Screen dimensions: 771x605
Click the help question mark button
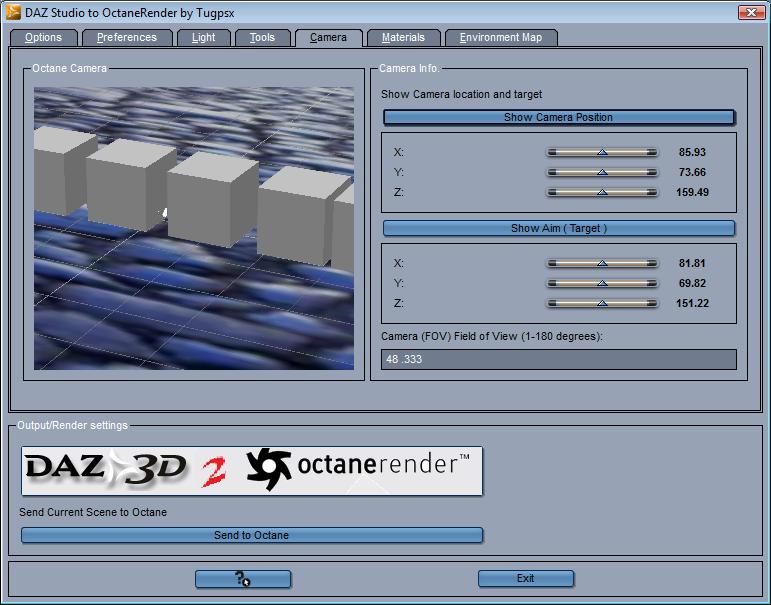click(243, 578)
